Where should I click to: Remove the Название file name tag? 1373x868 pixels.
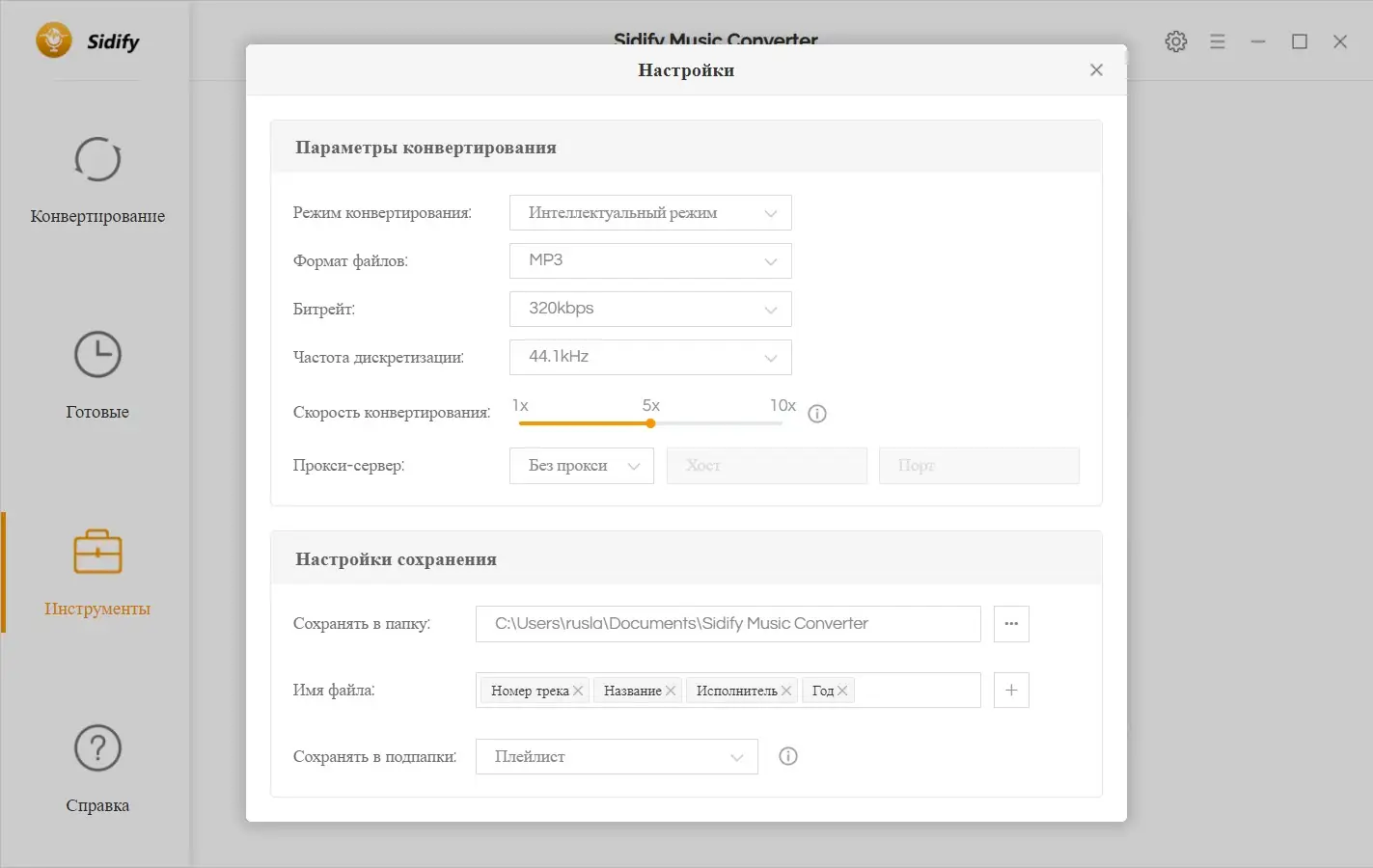671,691
